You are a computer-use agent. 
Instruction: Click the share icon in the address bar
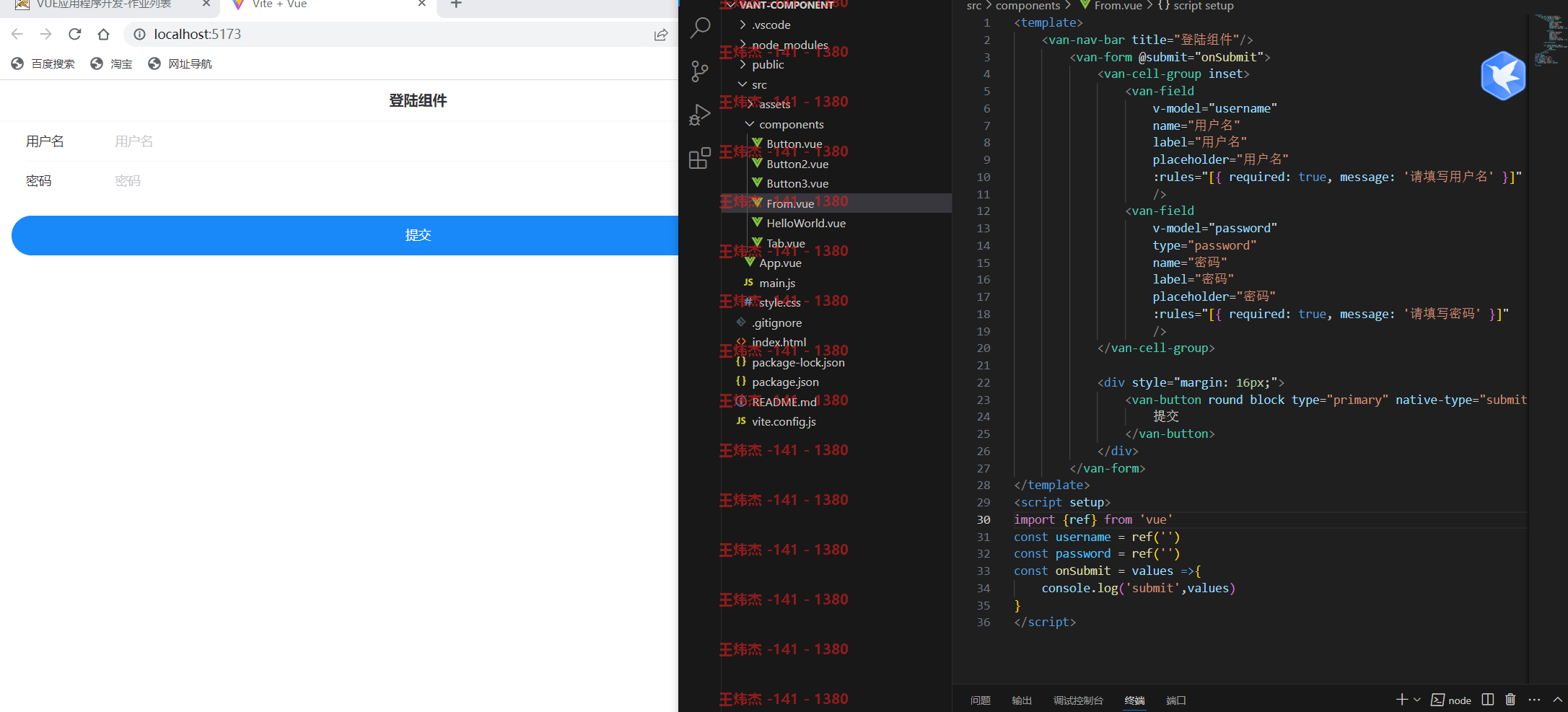pos(661,35)
